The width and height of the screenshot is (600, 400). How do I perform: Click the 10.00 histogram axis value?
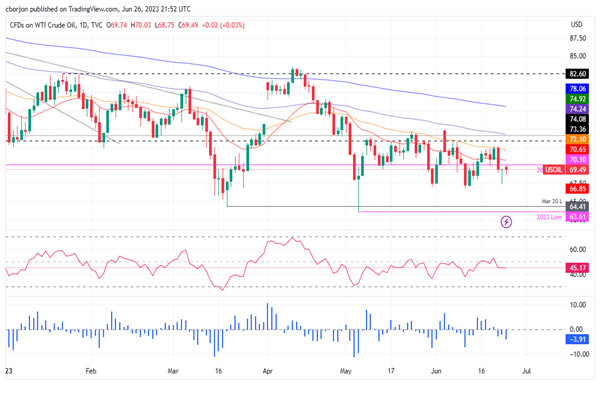click(x=578, y=305)
